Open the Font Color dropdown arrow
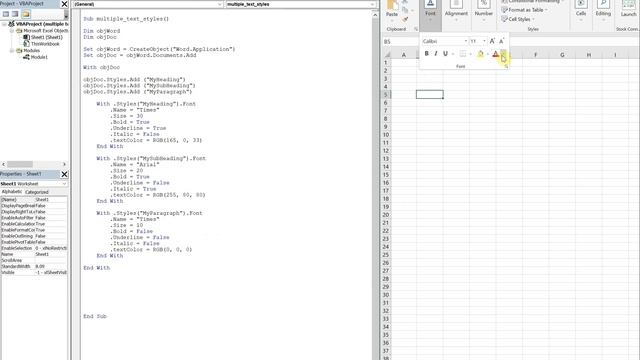The width and height of the screenshot is (640, 360). (x=503, y=53)
